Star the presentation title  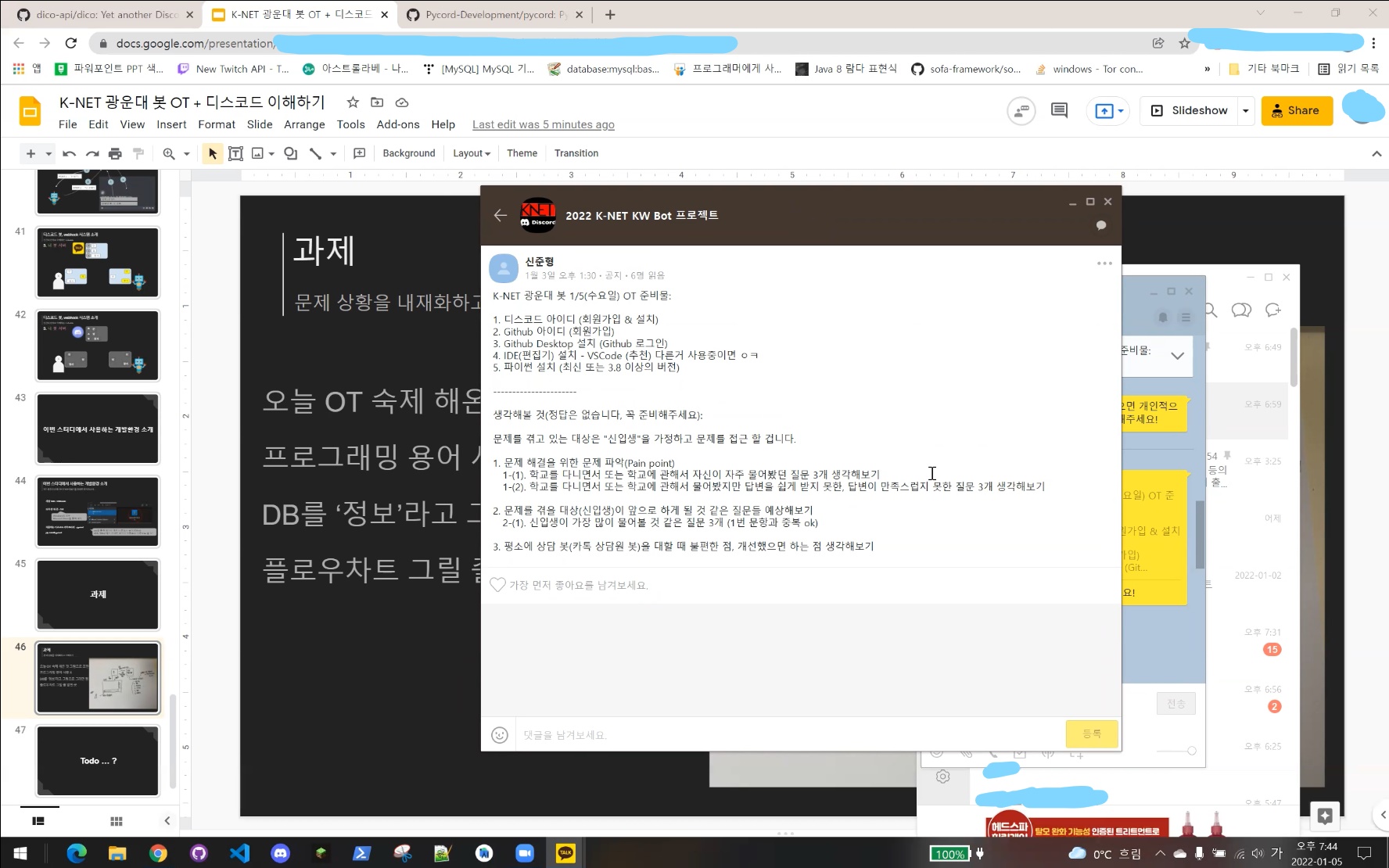(353, 102)
